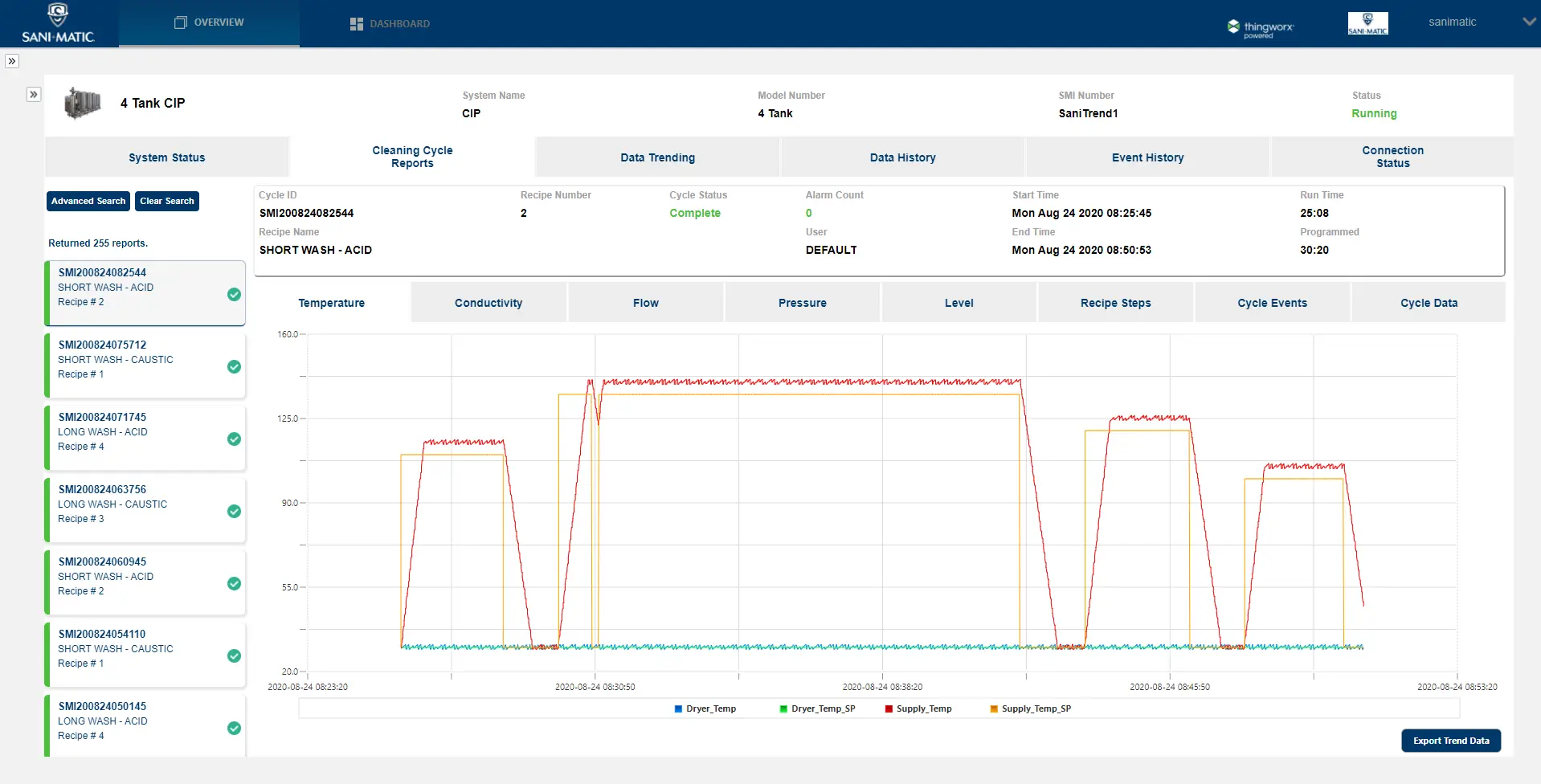Click the 4 Tank CIP machine thumbnail
The height and width of the screenshot is (784, 1541).
point(83,104)
